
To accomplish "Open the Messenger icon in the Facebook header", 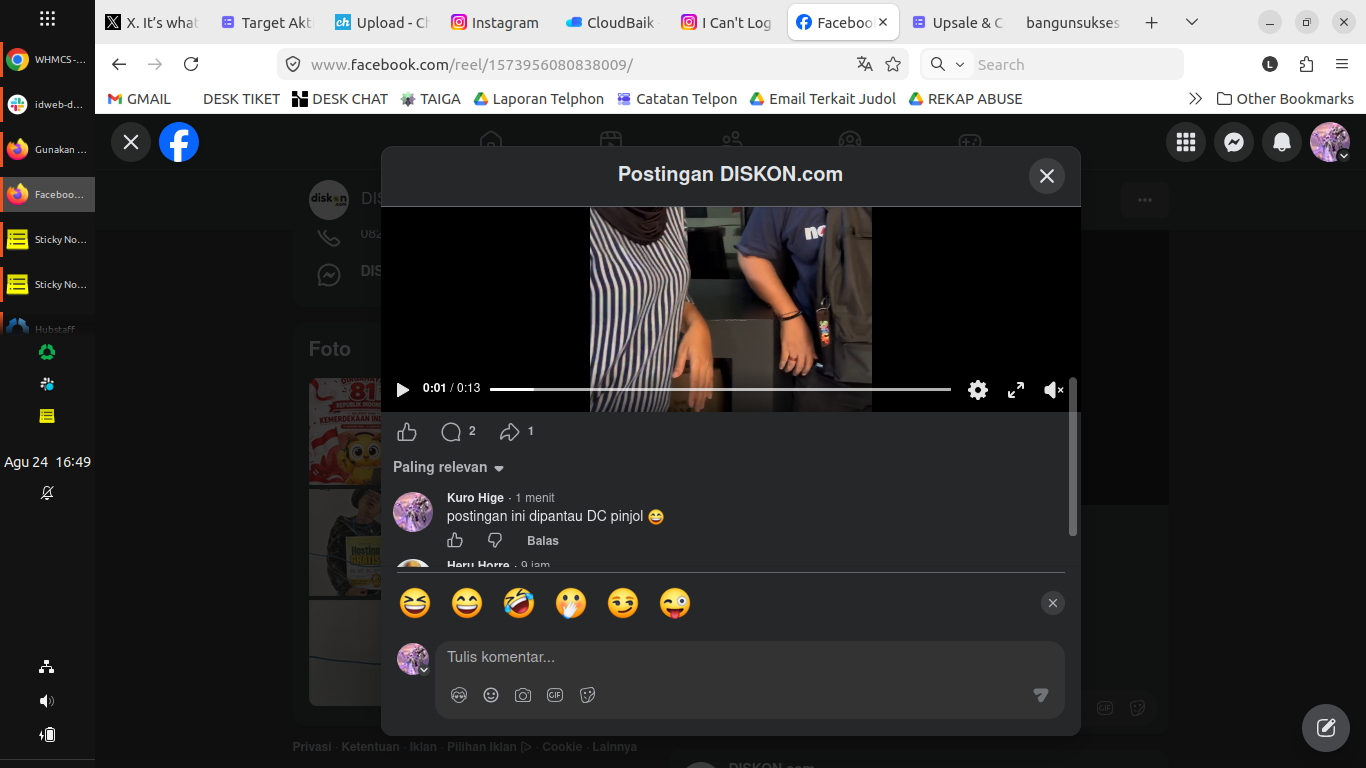I will (x=1234, y=142).
